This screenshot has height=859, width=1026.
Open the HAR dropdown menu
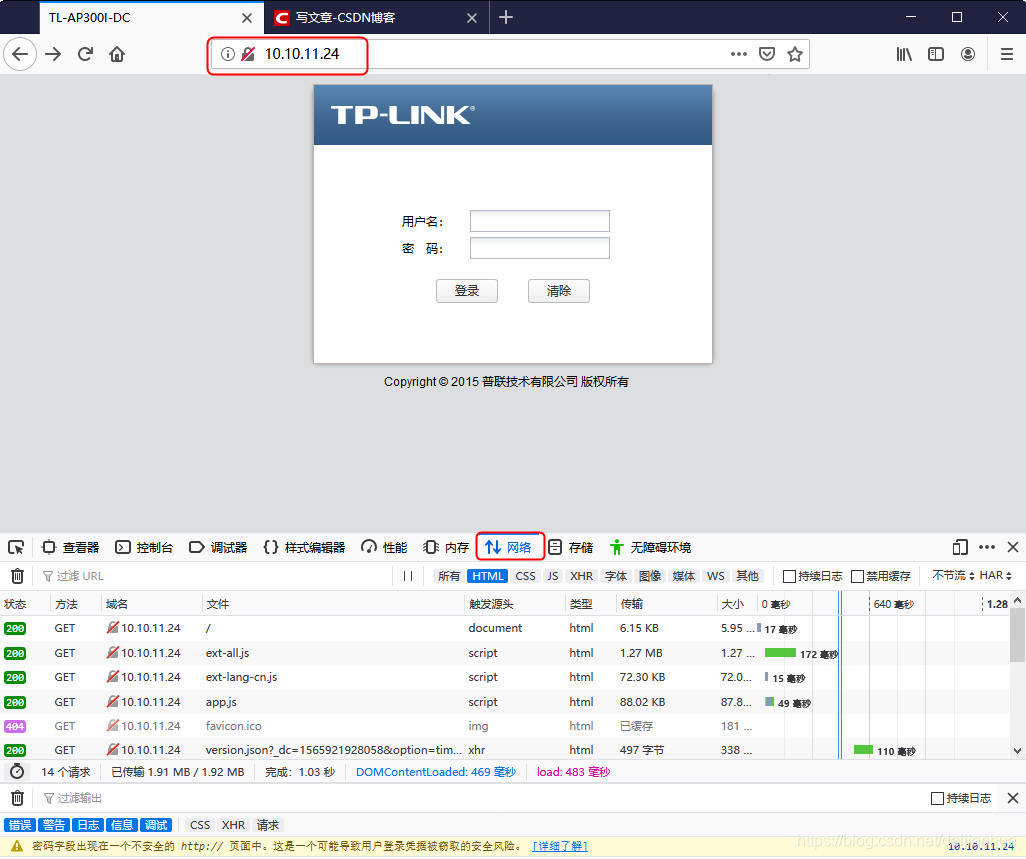[x=996, y=576]
